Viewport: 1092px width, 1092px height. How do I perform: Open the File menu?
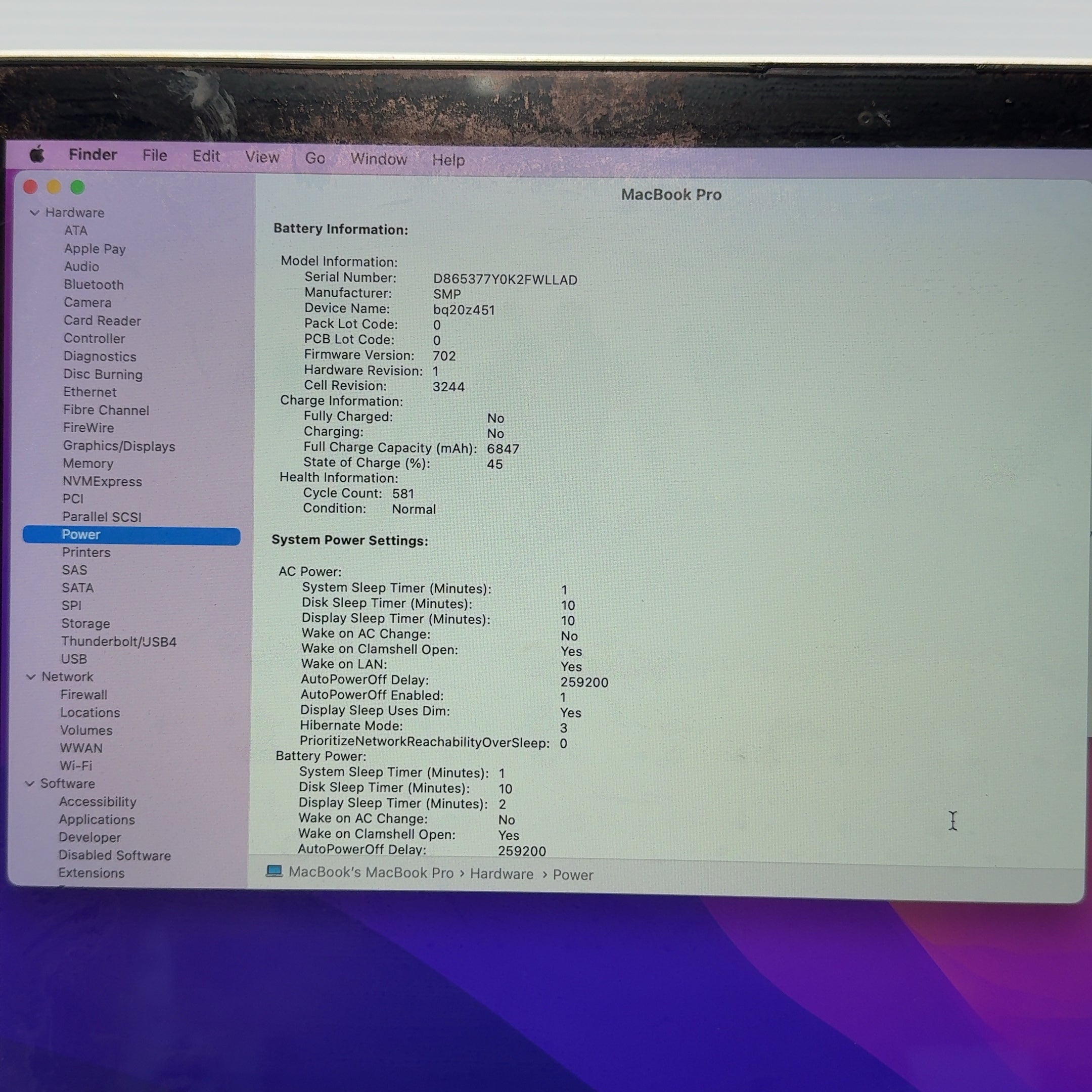[155, 155]
